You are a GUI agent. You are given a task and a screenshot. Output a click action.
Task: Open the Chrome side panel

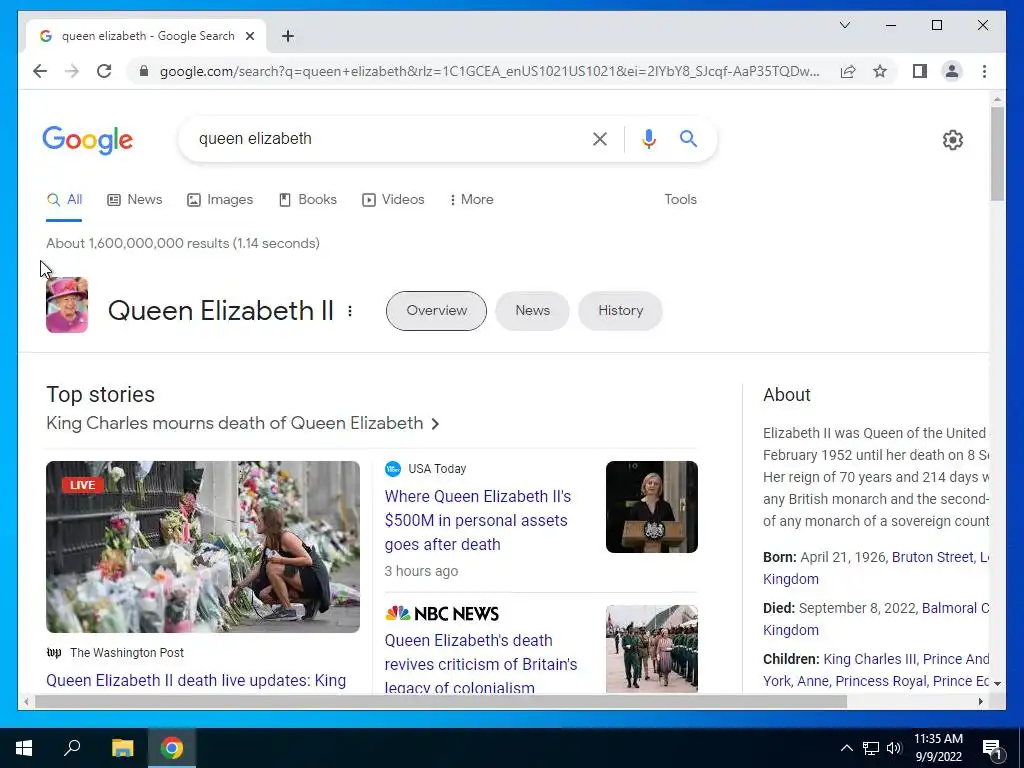(x=920, y=71)
